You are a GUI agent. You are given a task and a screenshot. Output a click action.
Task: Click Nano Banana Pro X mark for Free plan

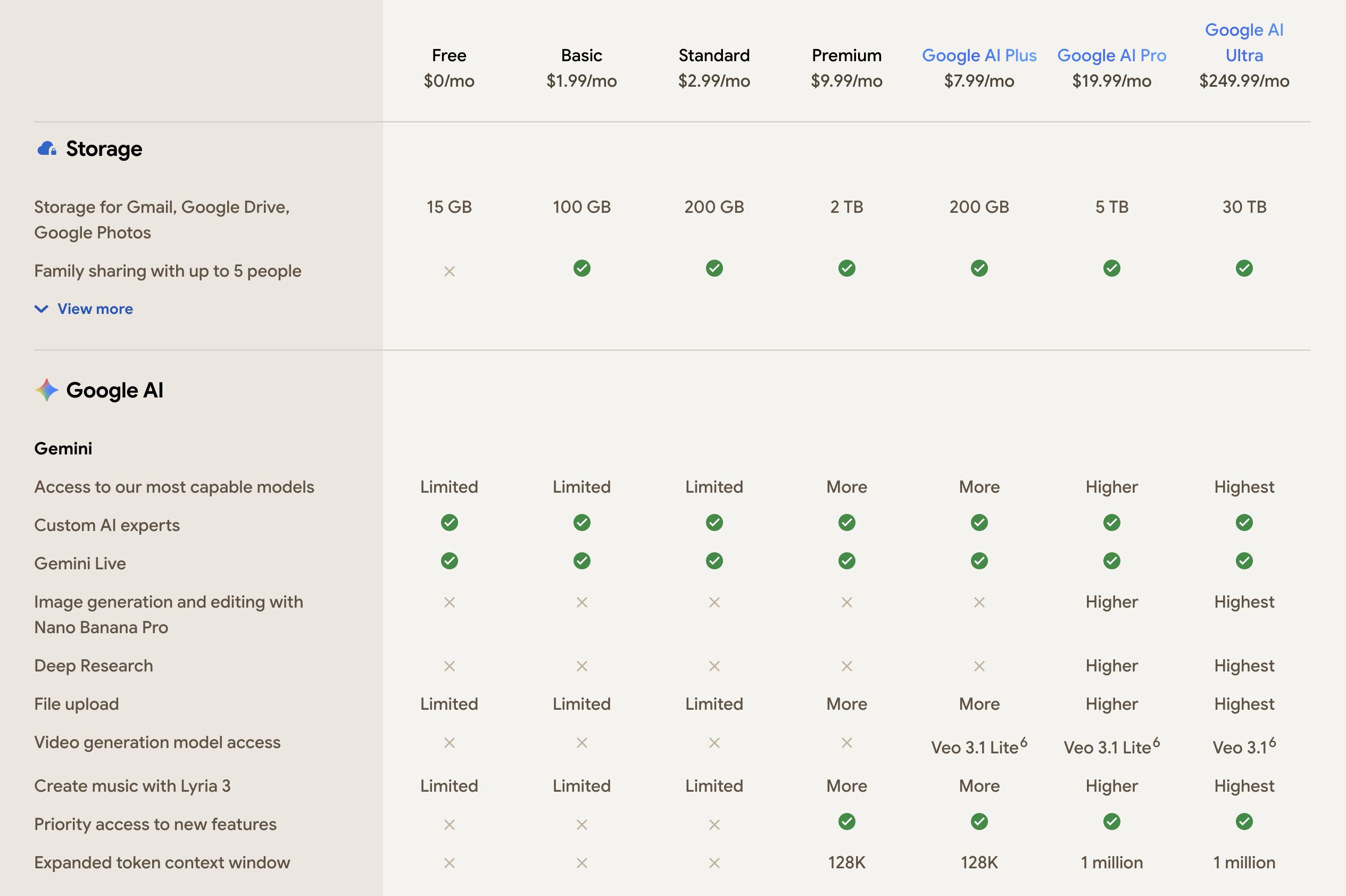(x=449, y=602)
